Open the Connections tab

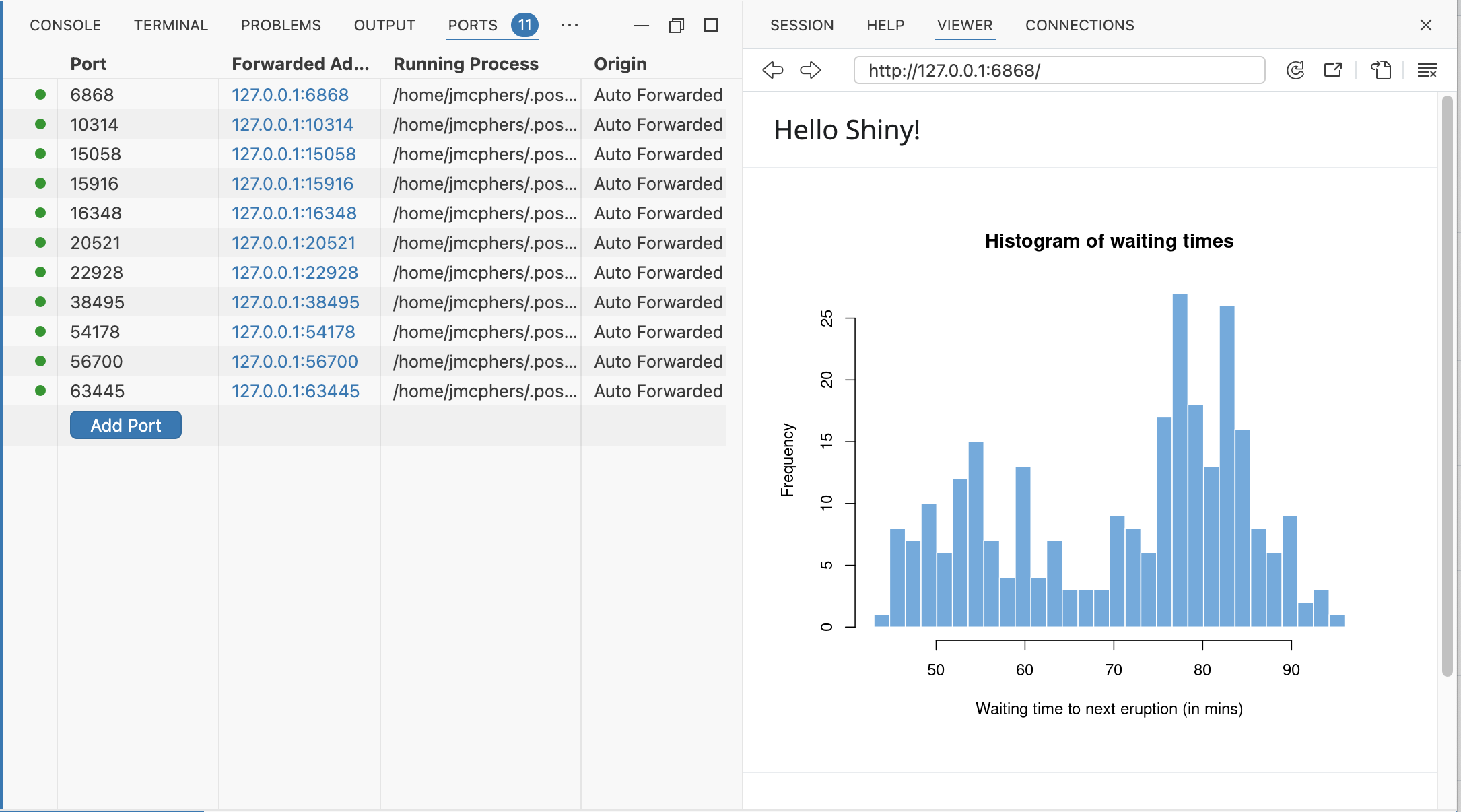tap(1079, 26)
